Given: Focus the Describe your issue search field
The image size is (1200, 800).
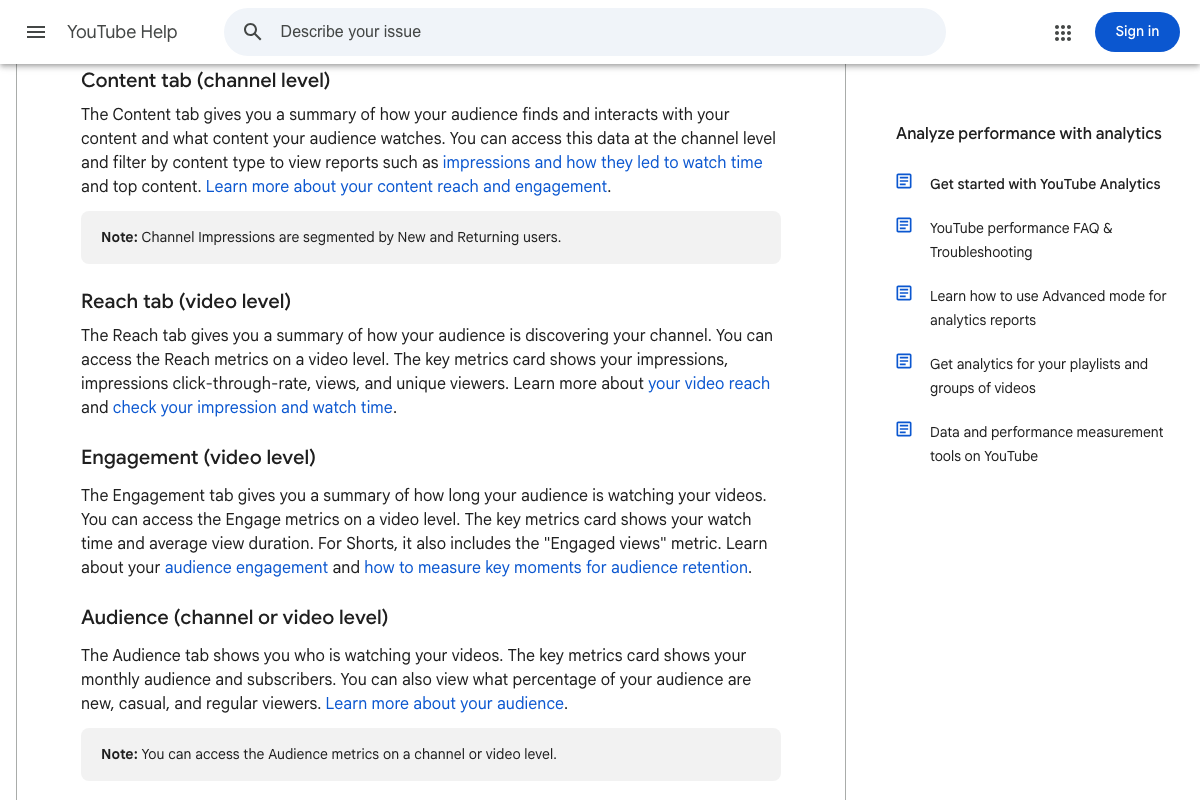Looking at the screenshot, I should [585, 32].
